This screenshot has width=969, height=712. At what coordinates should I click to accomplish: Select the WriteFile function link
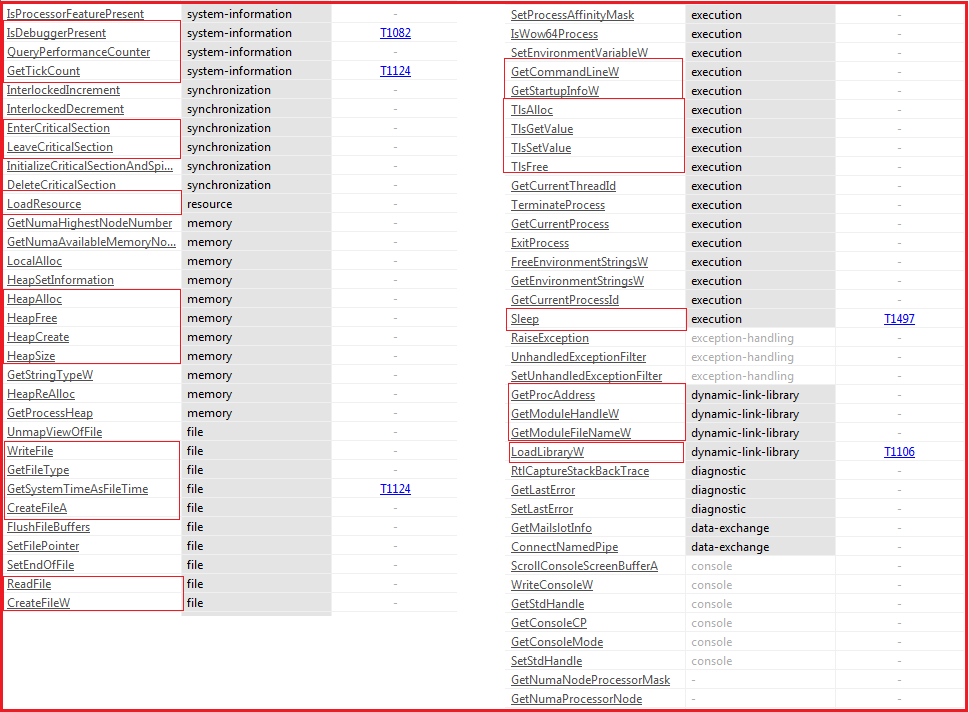coord(30,451)
